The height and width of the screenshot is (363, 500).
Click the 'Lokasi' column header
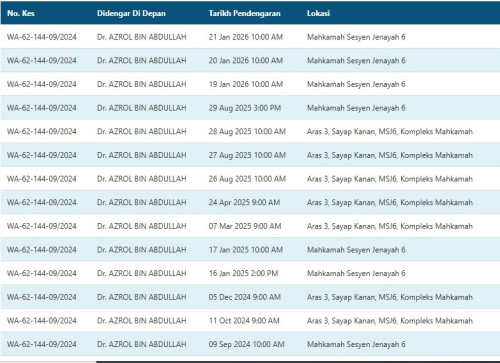click(318, 13)
